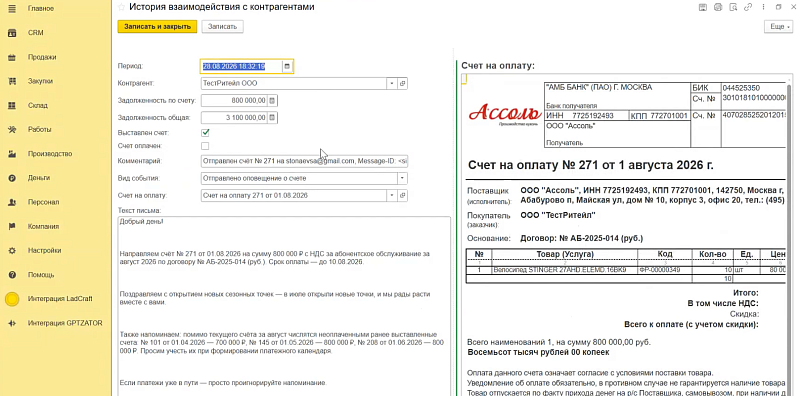Click the Договор № АБ-2025-014 text

pos(581,238)
